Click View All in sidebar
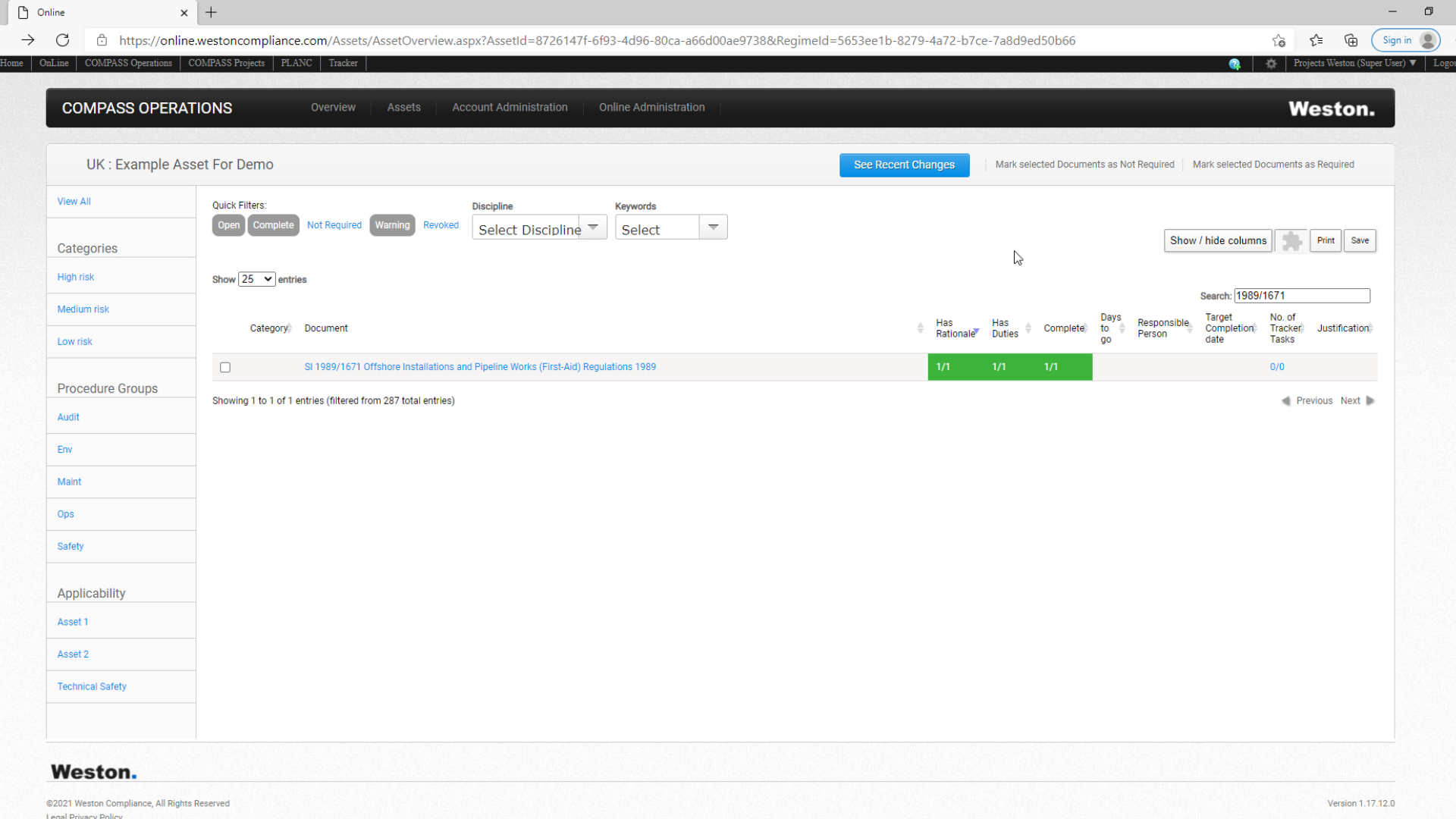This screenshot has width=1456, height=819. pos(74,202)
